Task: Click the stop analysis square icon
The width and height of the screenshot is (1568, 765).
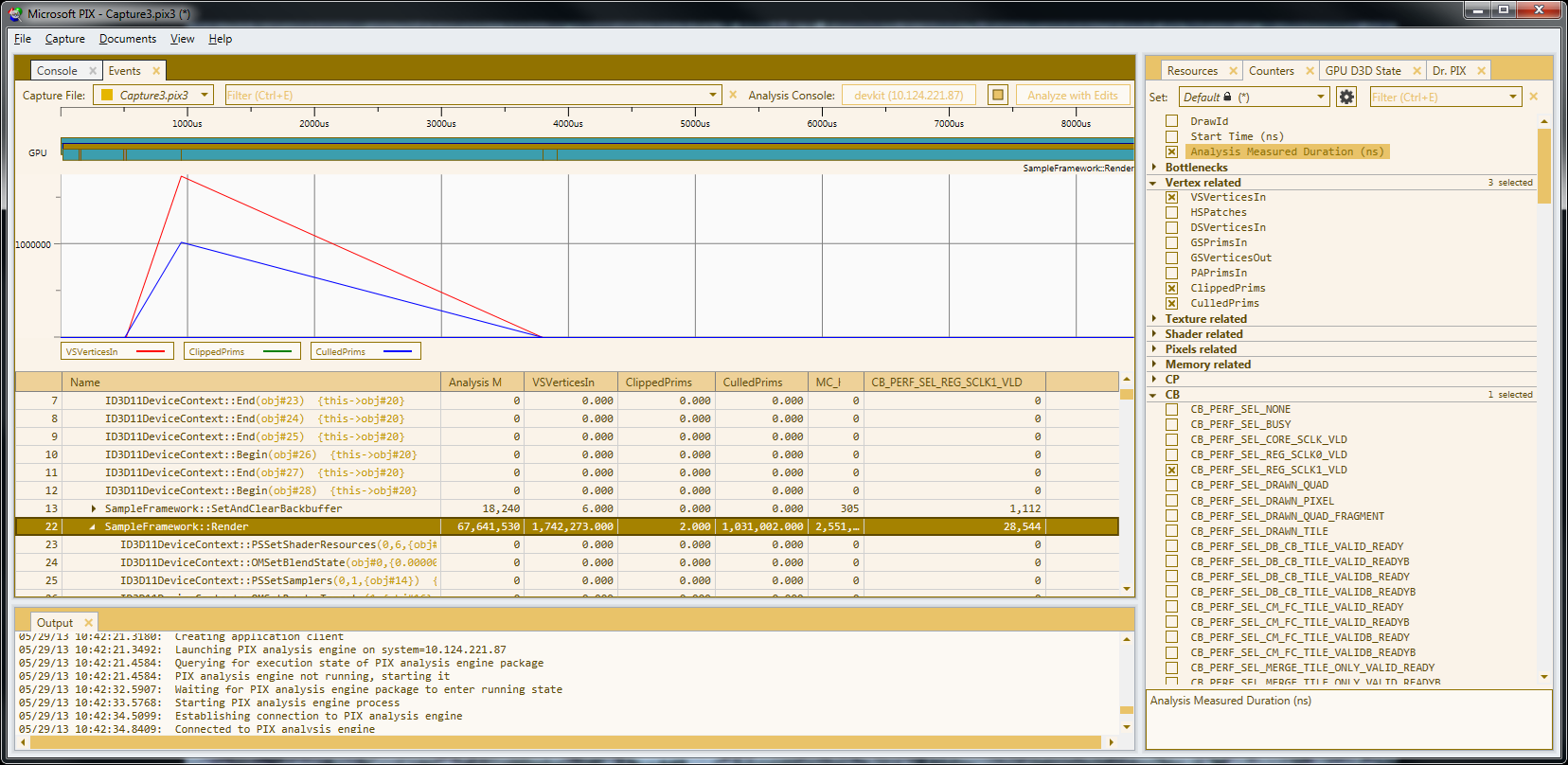Action: pyautogui.click(x=997, y=95)
